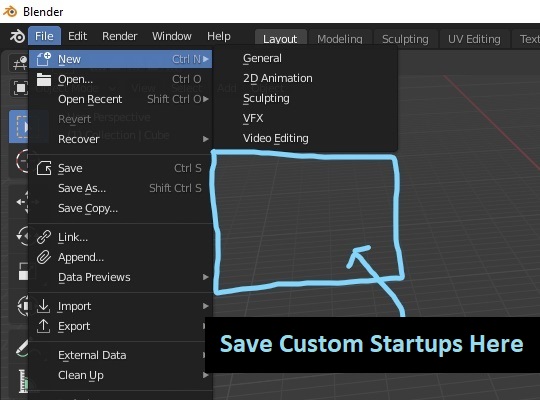Image resolution: width=540 pixels, height=400 pixels.
Task: Choose Save from the File menu
Action: (121, 168)
